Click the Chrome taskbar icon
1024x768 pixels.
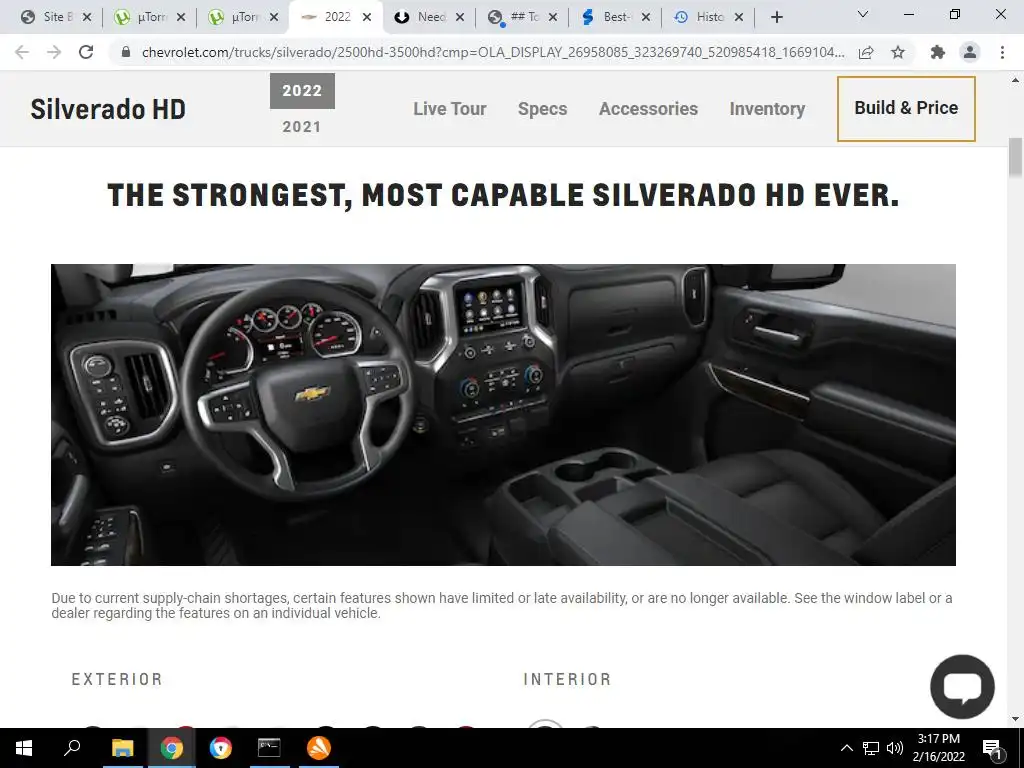tap(172, 748)
